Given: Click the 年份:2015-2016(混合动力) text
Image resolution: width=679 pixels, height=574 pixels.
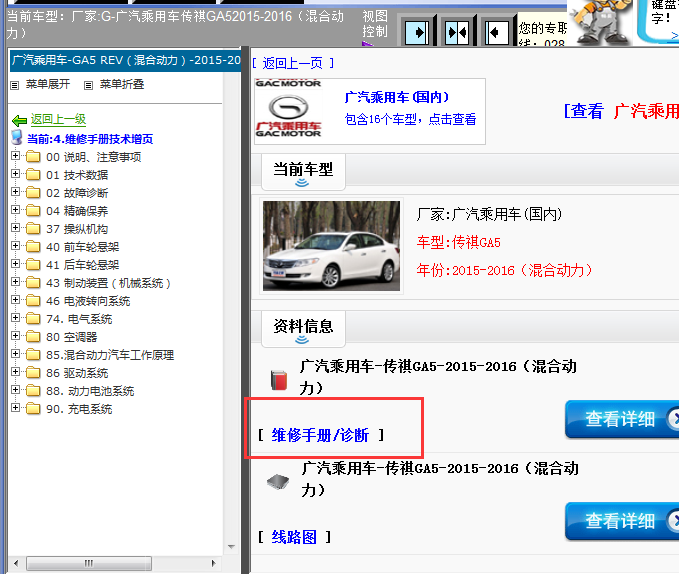Looking at the screenshot, I should pos(504,270).
